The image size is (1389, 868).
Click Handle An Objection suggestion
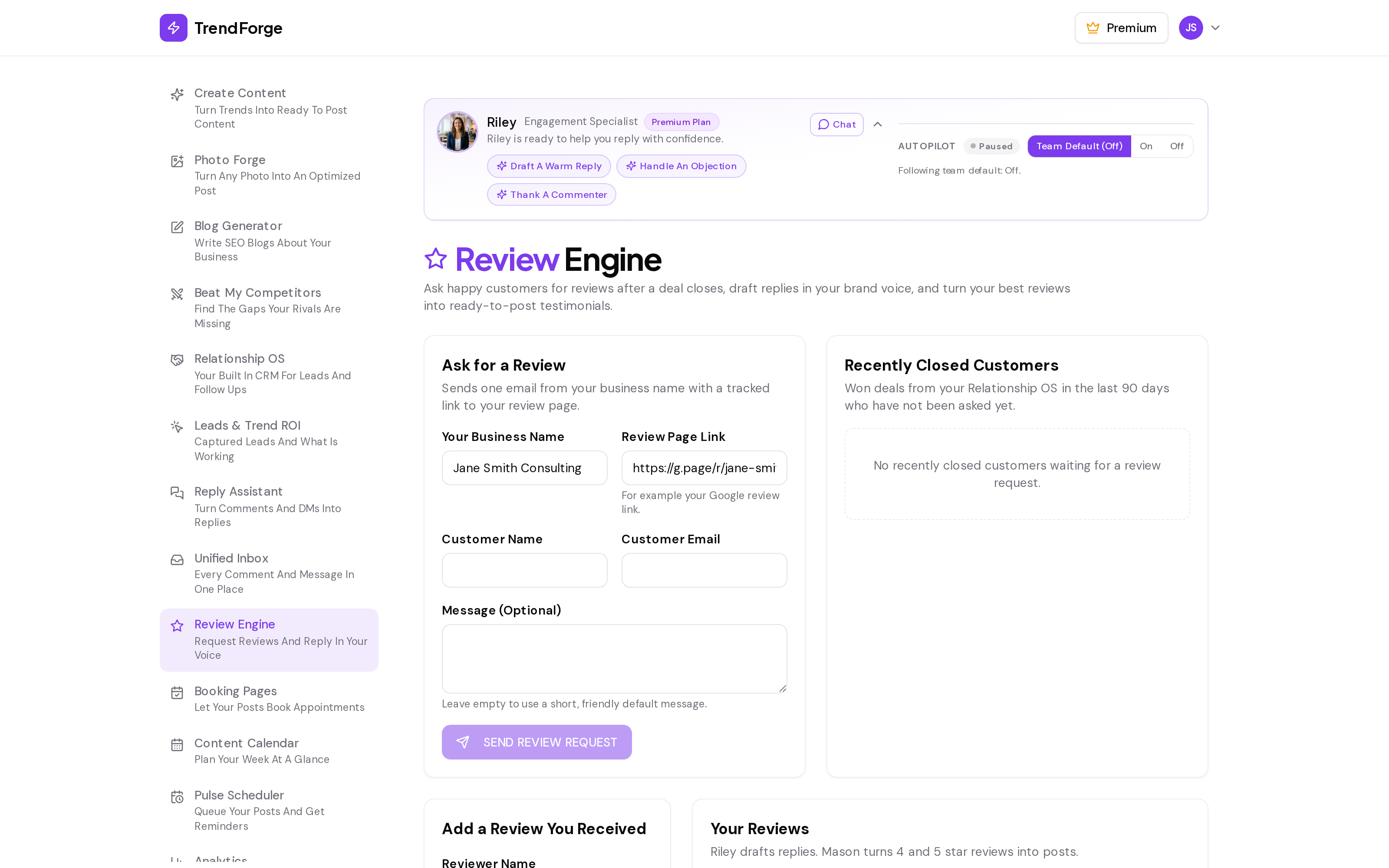(x=681, y=166)
